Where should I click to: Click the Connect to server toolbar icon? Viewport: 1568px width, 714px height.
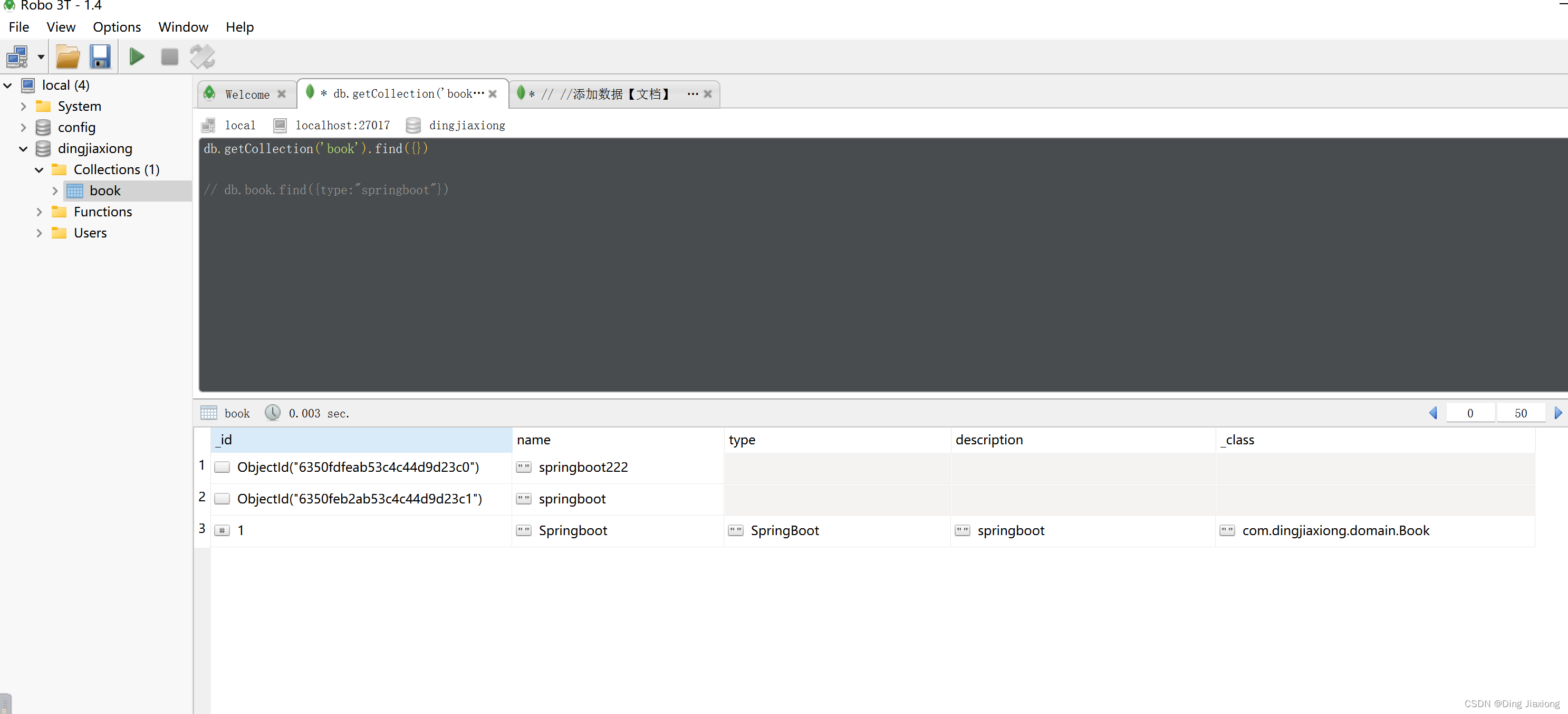(17, 56)
